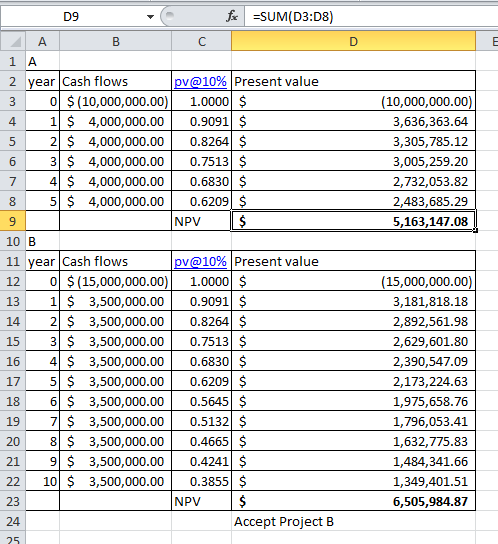Click the present value 2,483,685.29

point(353,201)
